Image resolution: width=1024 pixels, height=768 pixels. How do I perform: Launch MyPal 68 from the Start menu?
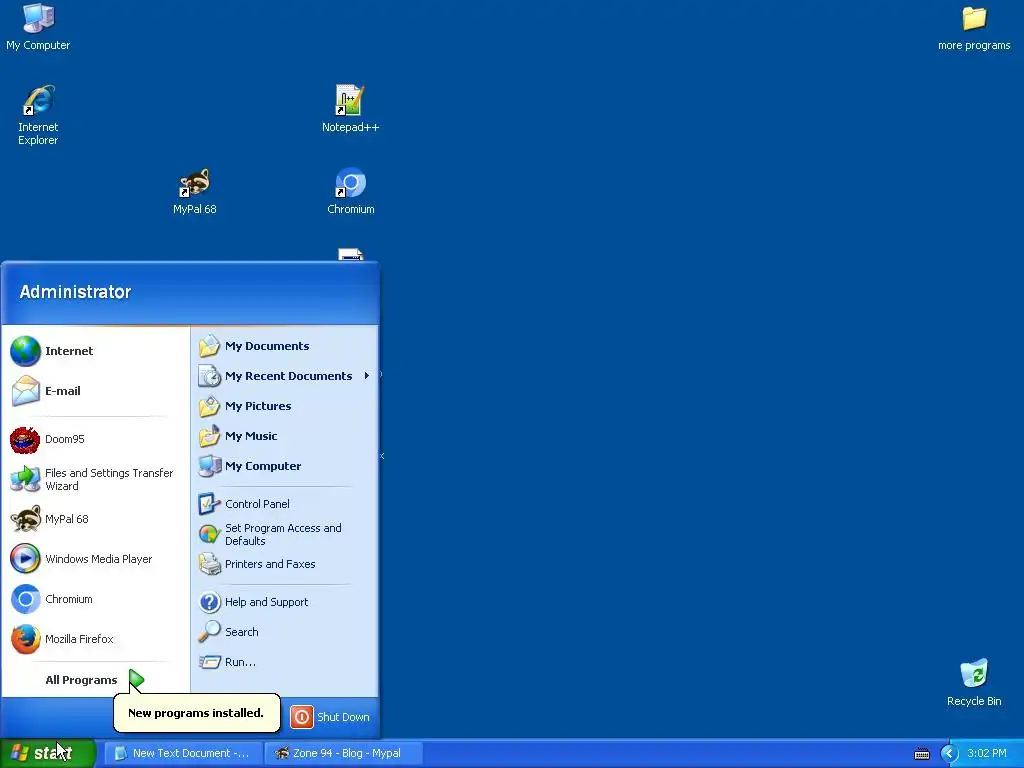click(95, 519)
